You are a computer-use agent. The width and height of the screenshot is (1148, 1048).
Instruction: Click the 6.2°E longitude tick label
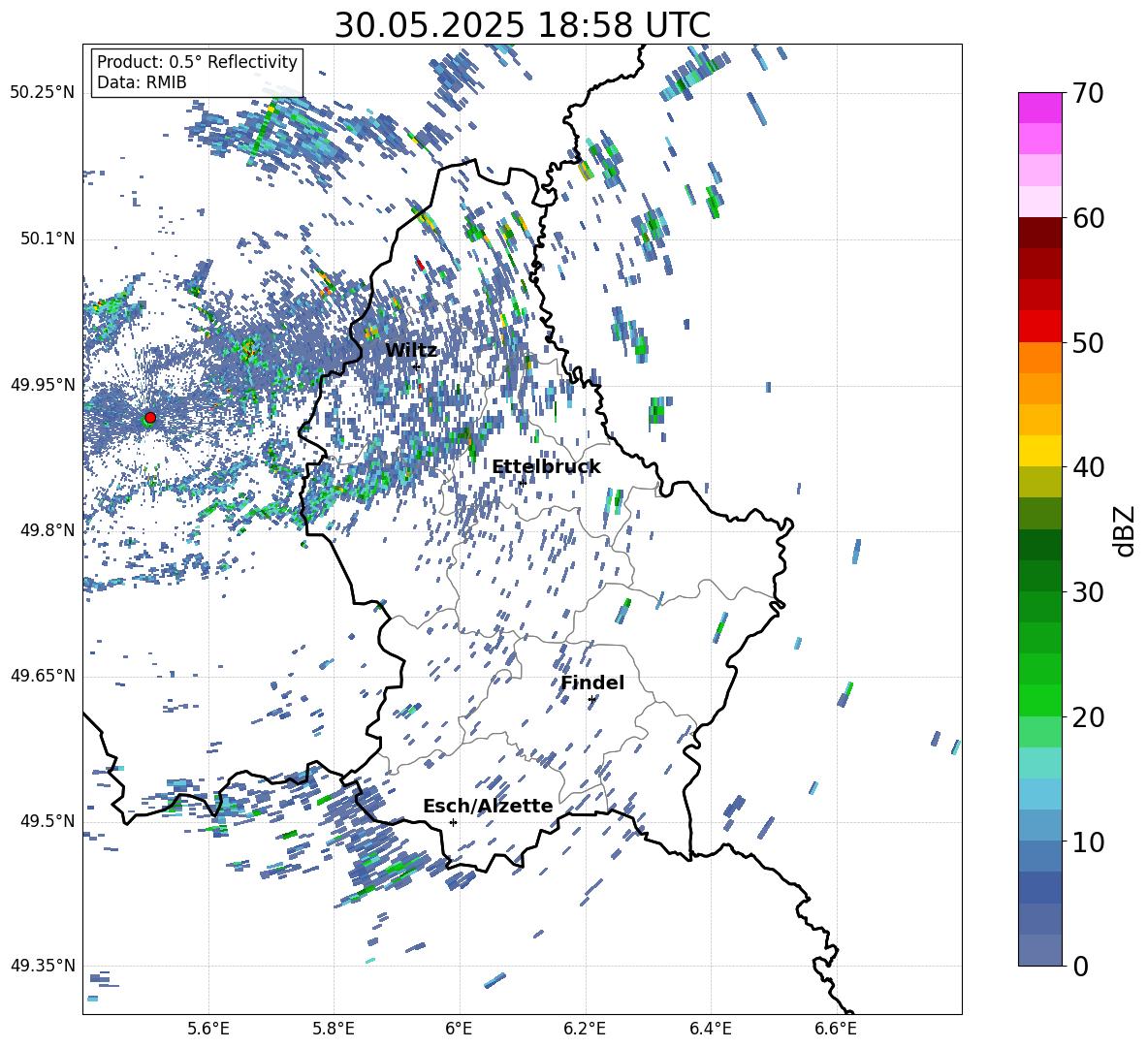[585, 1029]
